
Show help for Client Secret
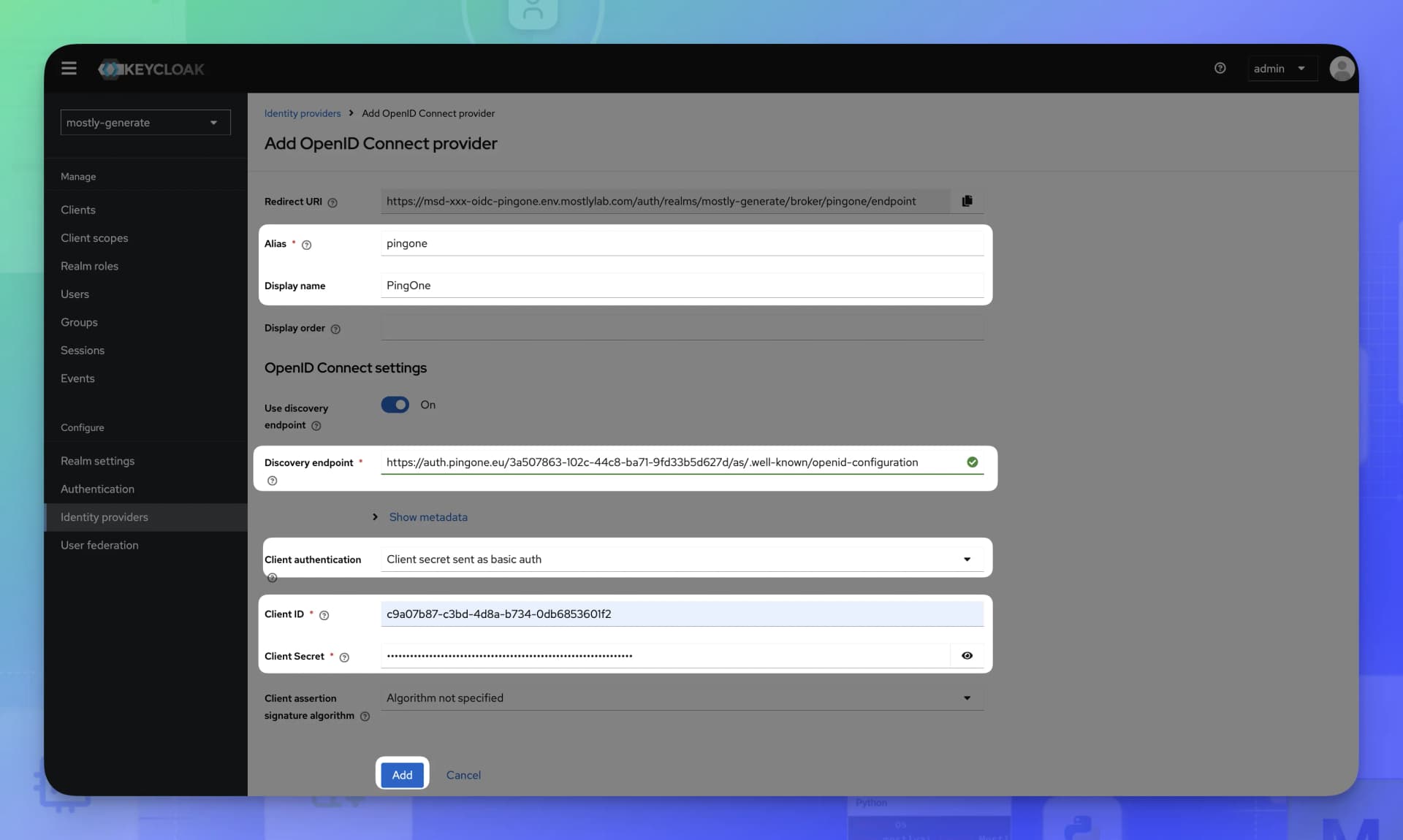click(x=344, y=657)
